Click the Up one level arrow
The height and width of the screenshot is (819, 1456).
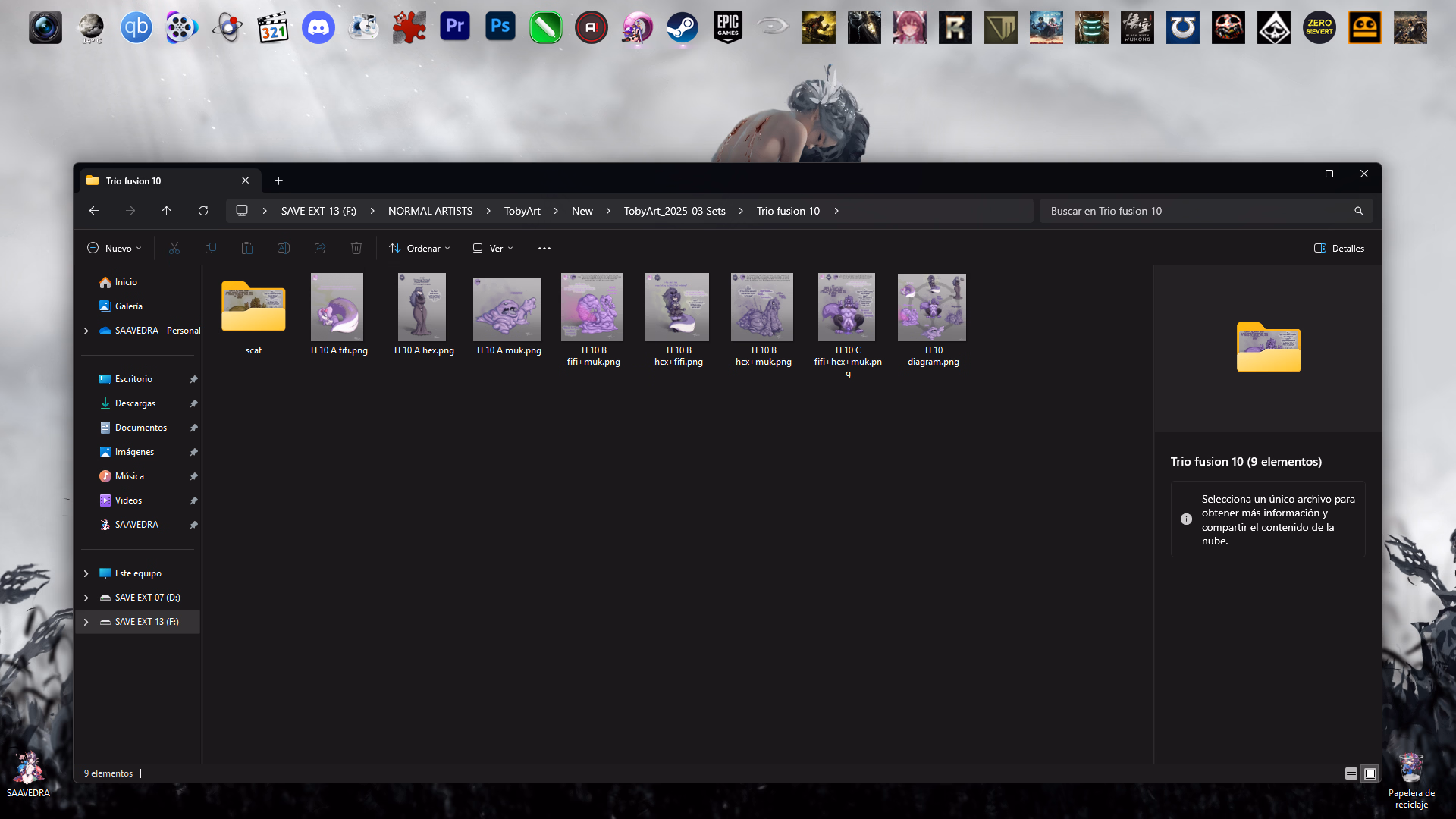(167, 211)
